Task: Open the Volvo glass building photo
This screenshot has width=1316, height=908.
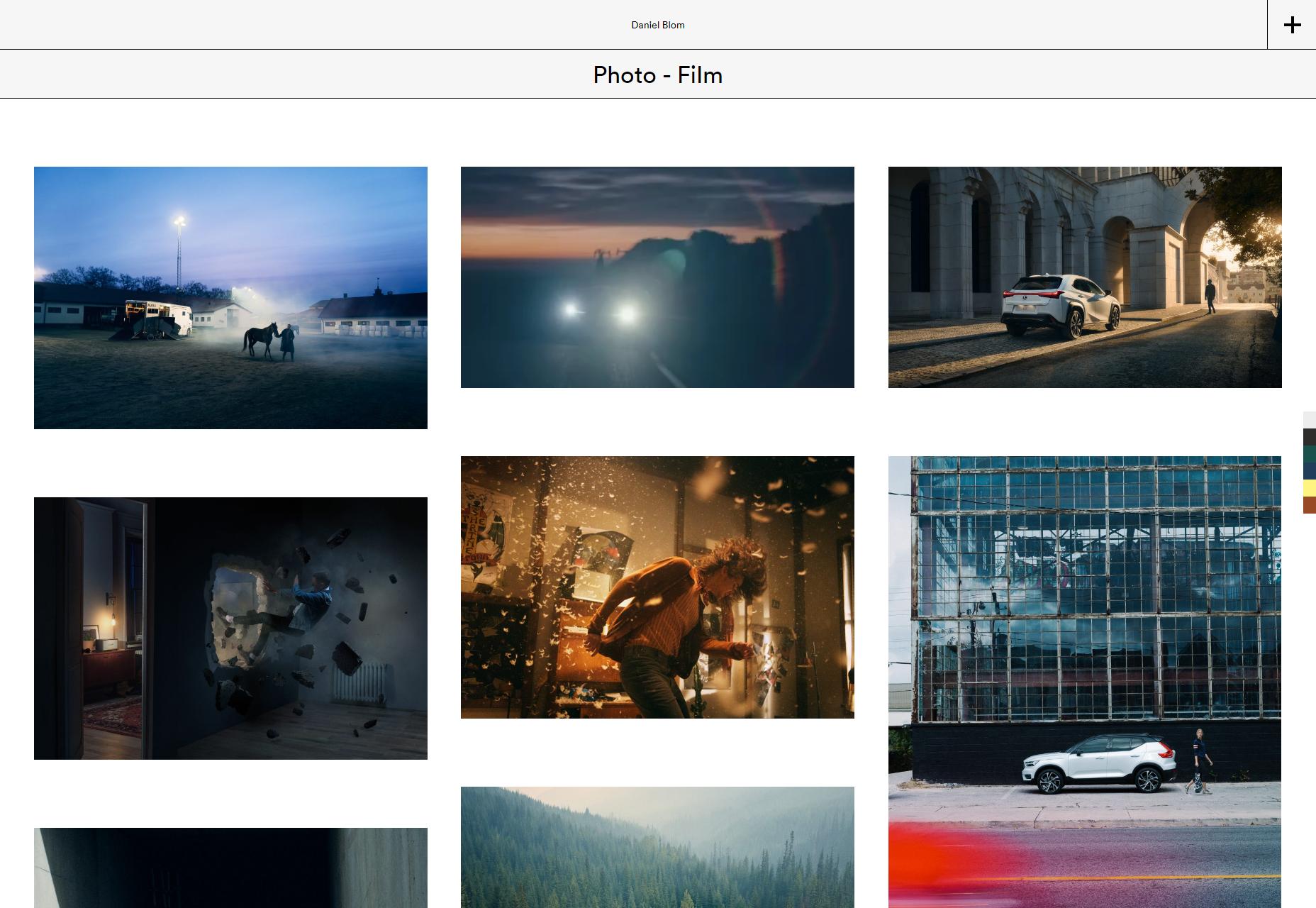Action: pyautogui.click(x=1085, y=682)
